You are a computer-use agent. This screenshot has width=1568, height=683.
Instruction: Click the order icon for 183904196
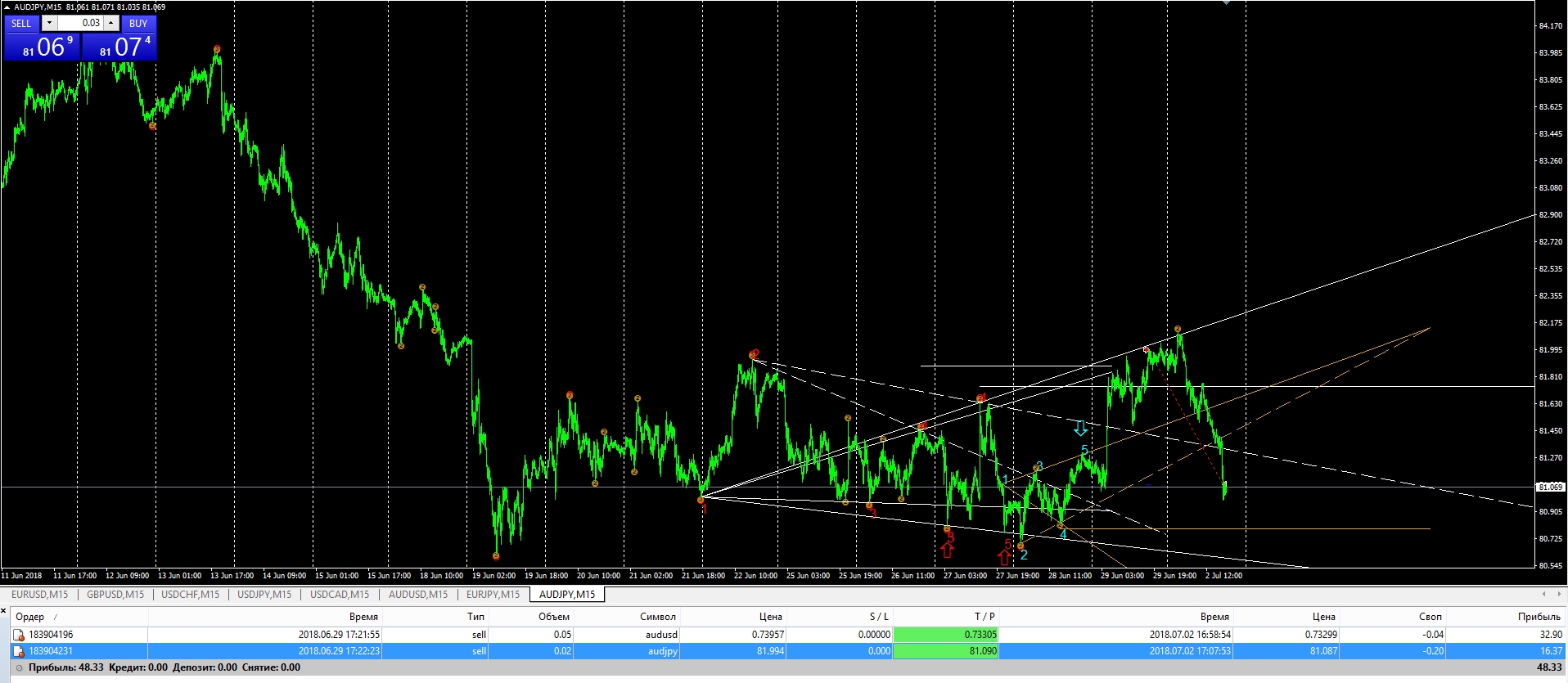tap(19, 635)
